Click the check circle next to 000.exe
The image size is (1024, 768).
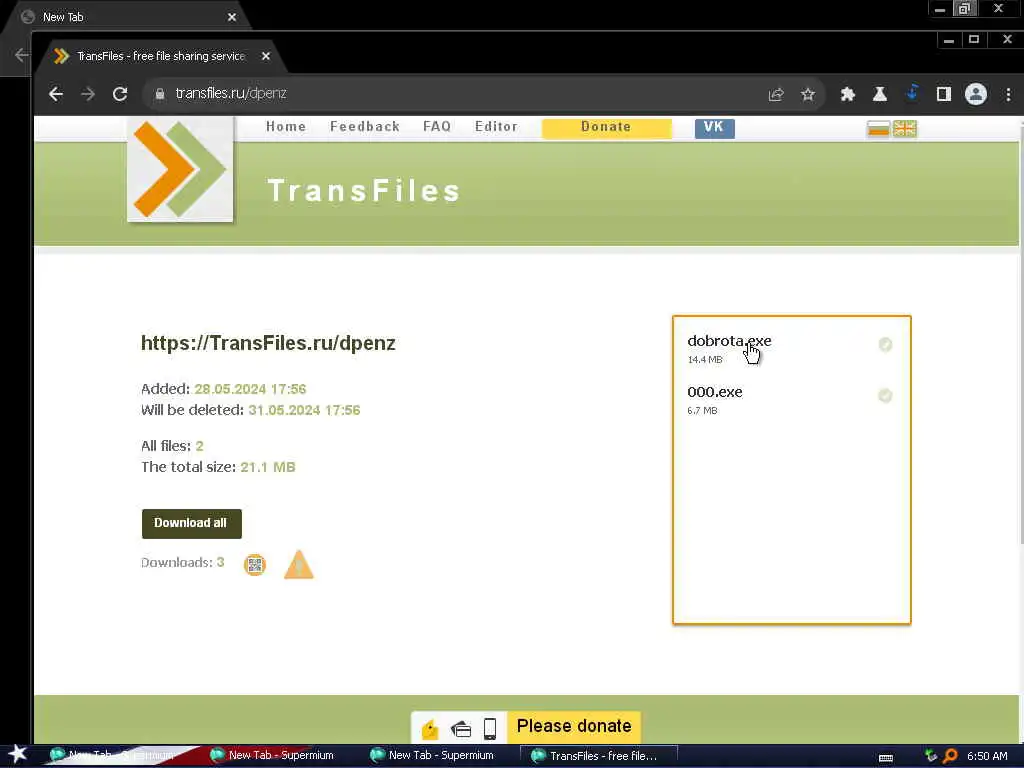(885, 395)
